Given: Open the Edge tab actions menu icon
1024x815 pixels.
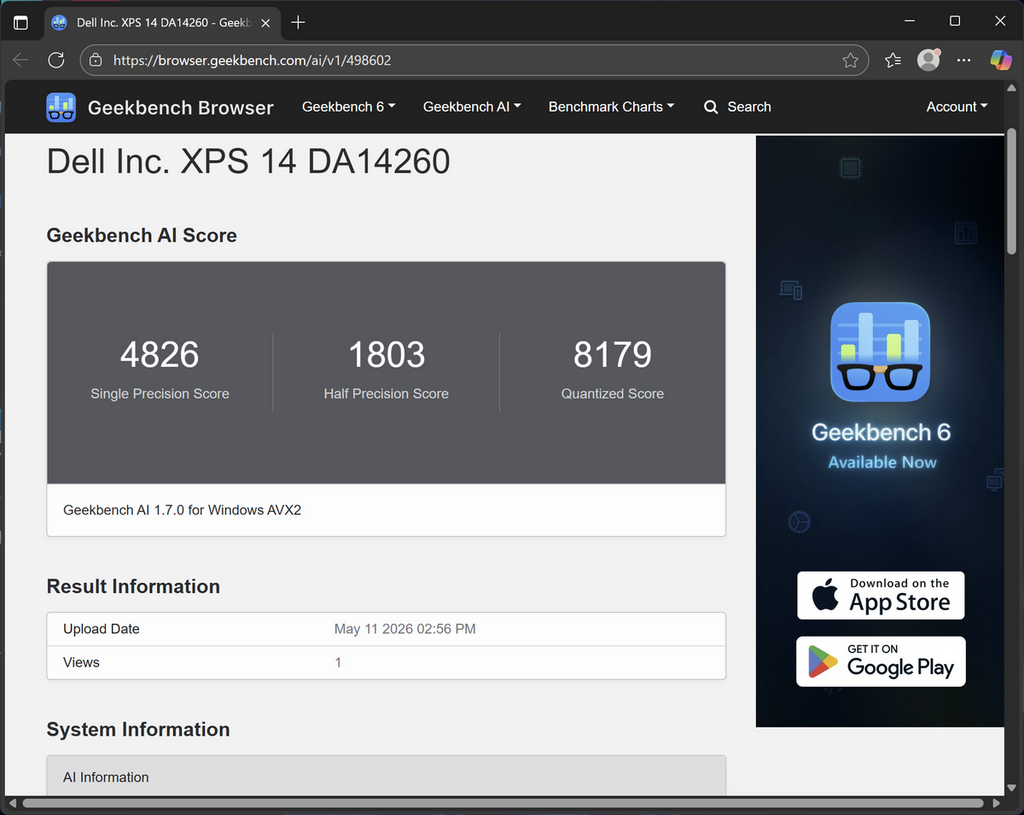Looking at the screenshot, I should pos(21,23).
